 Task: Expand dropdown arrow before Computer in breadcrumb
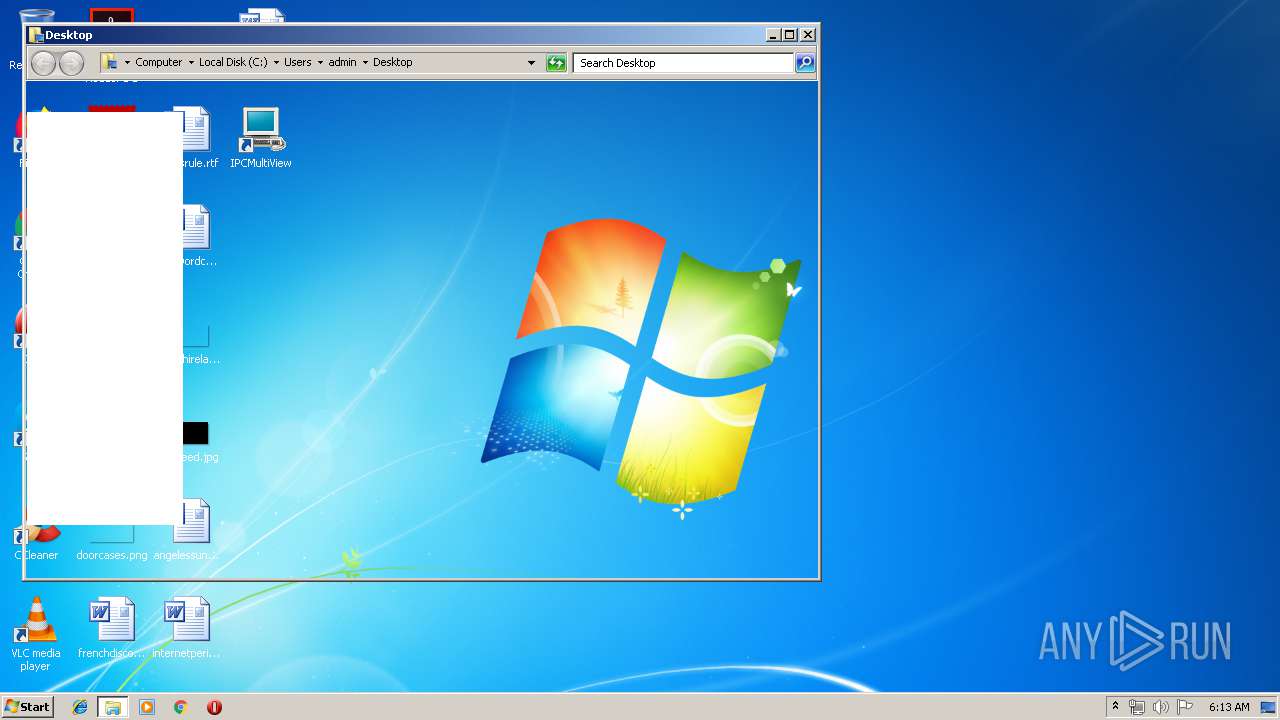(127, 62)
